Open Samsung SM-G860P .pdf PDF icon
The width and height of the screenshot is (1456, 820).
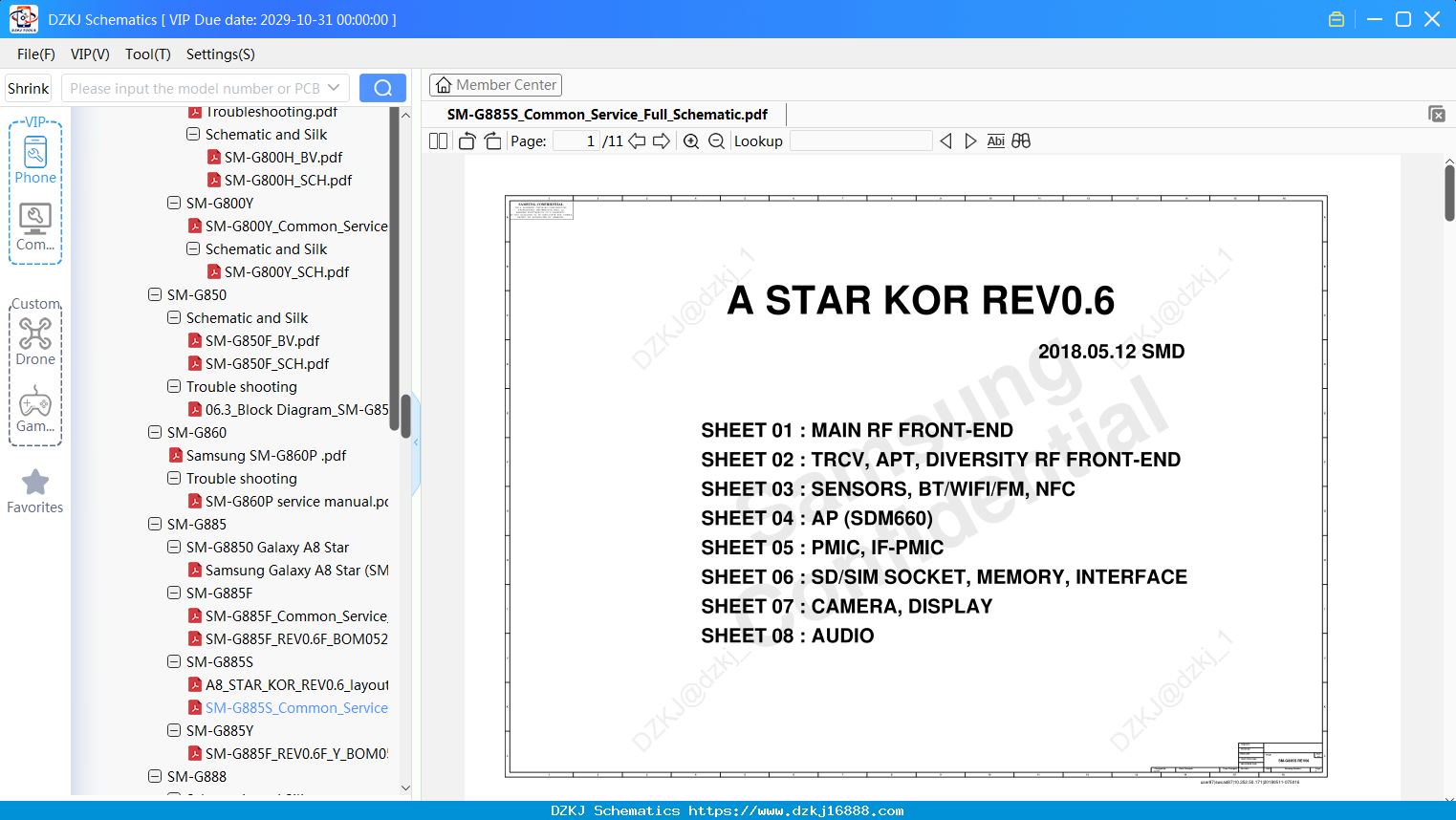pos(176,455)
